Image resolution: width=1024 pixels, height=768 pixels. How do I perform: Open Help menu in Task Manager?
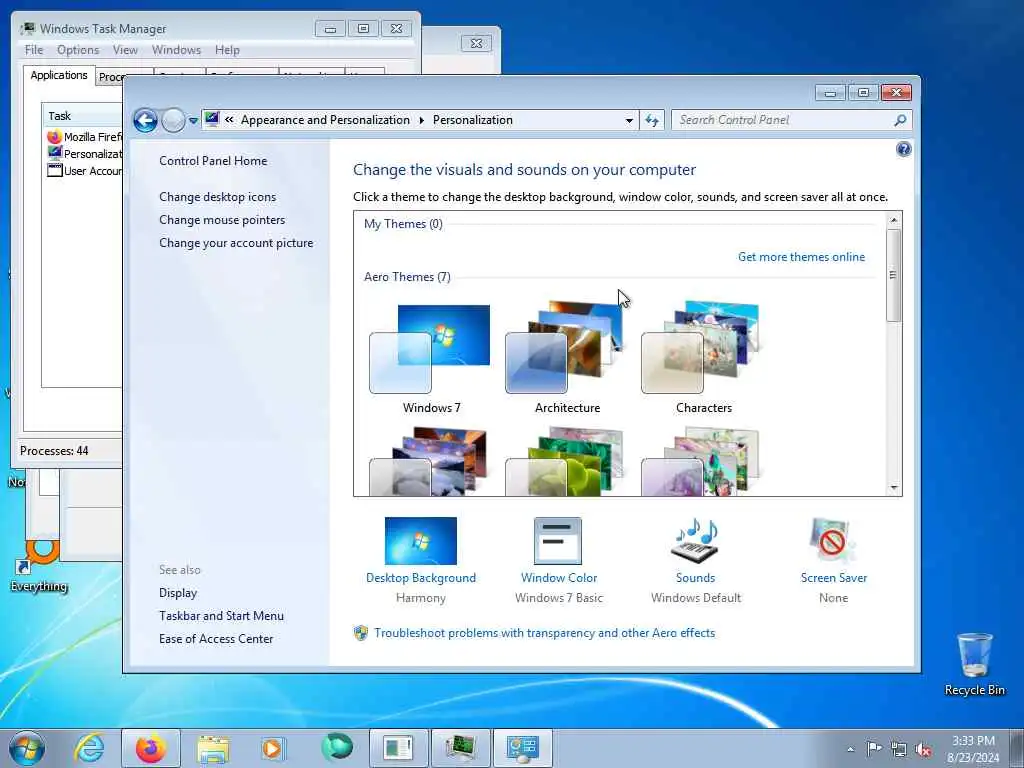(x=227, y=50)
